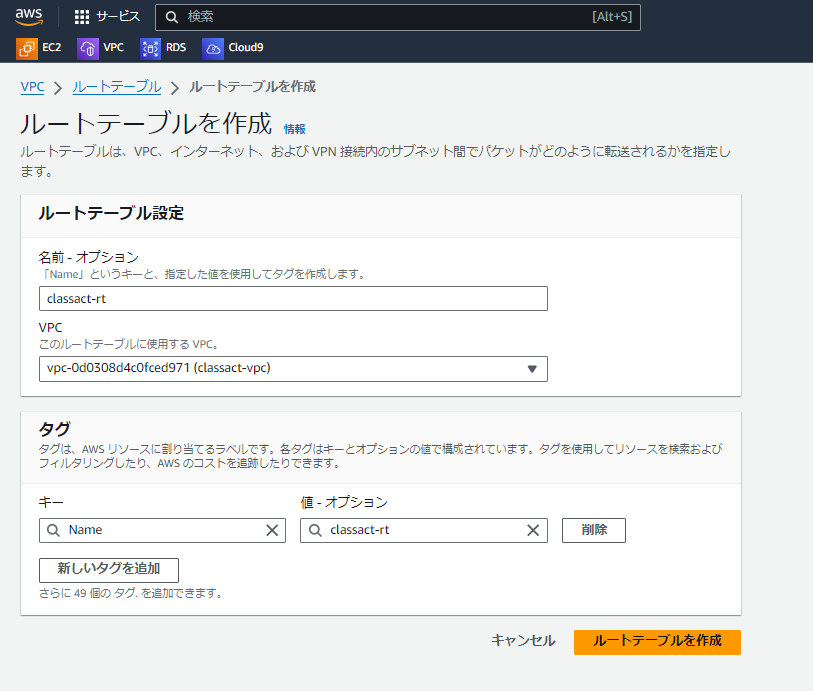The width and height of the screenshot is (813, 691).
Task: Click magnifier icon in tag value field
Action: 315,530
